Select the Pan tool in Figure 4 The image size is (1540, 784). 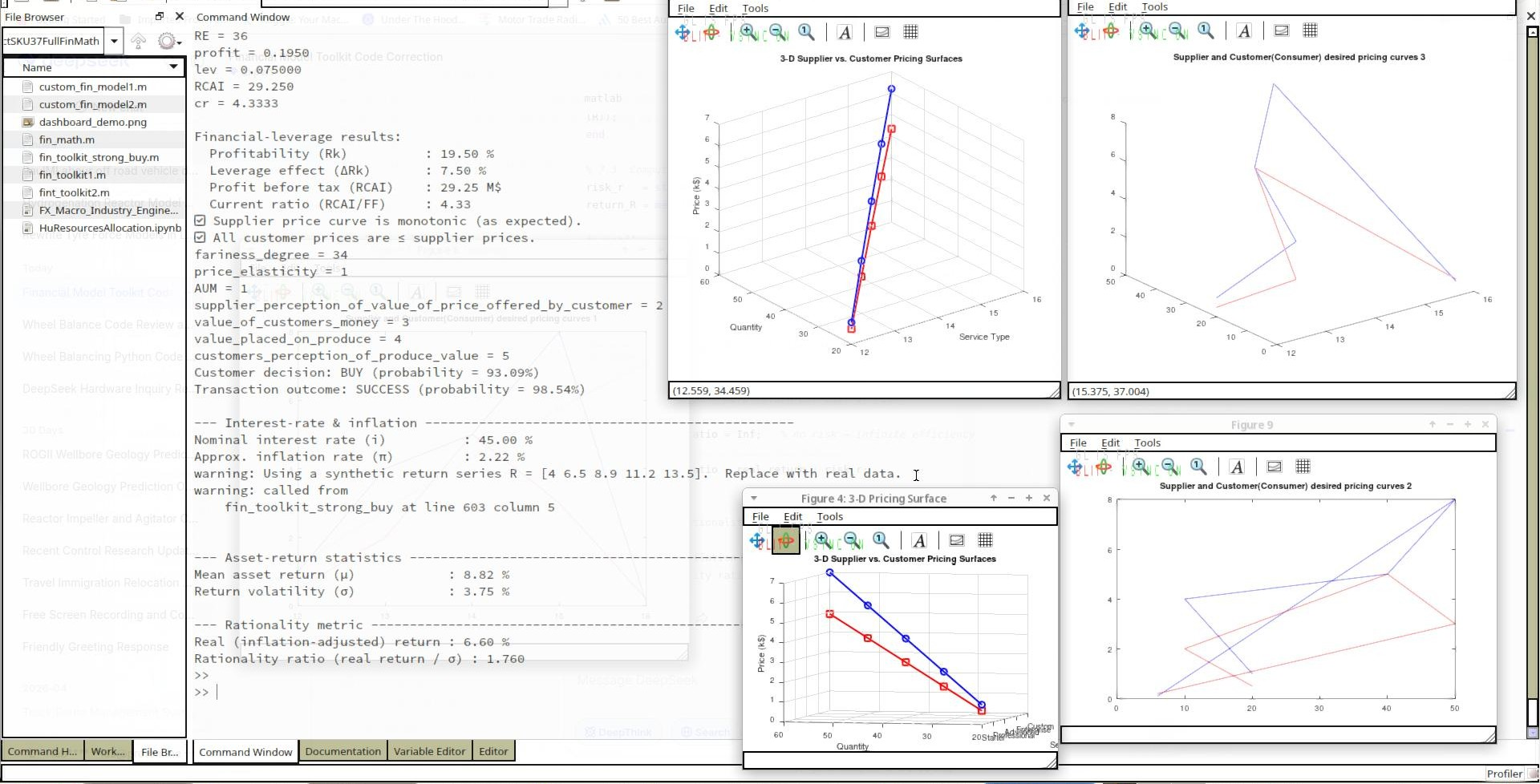pos(756,541)
